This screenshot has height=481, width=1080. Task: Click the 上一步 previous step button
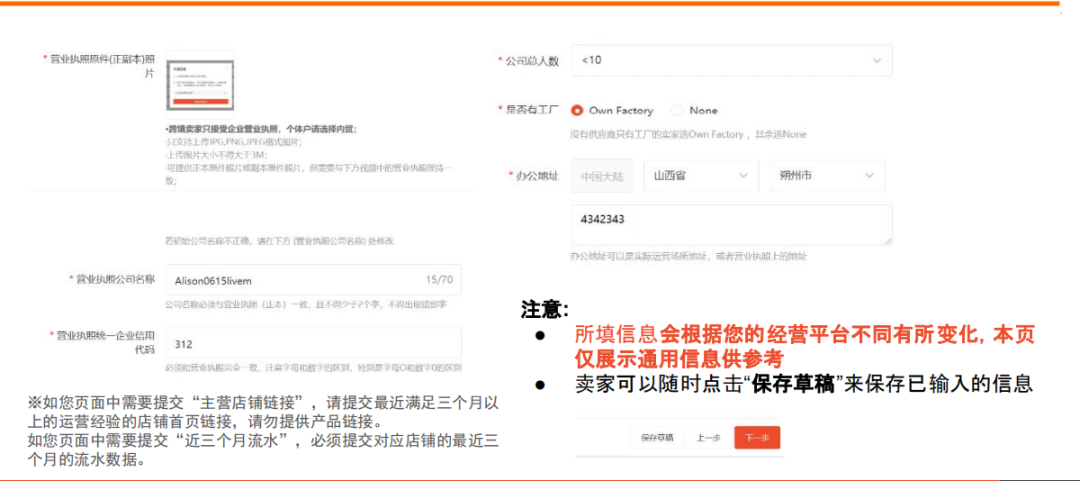(x=708, y=438)
